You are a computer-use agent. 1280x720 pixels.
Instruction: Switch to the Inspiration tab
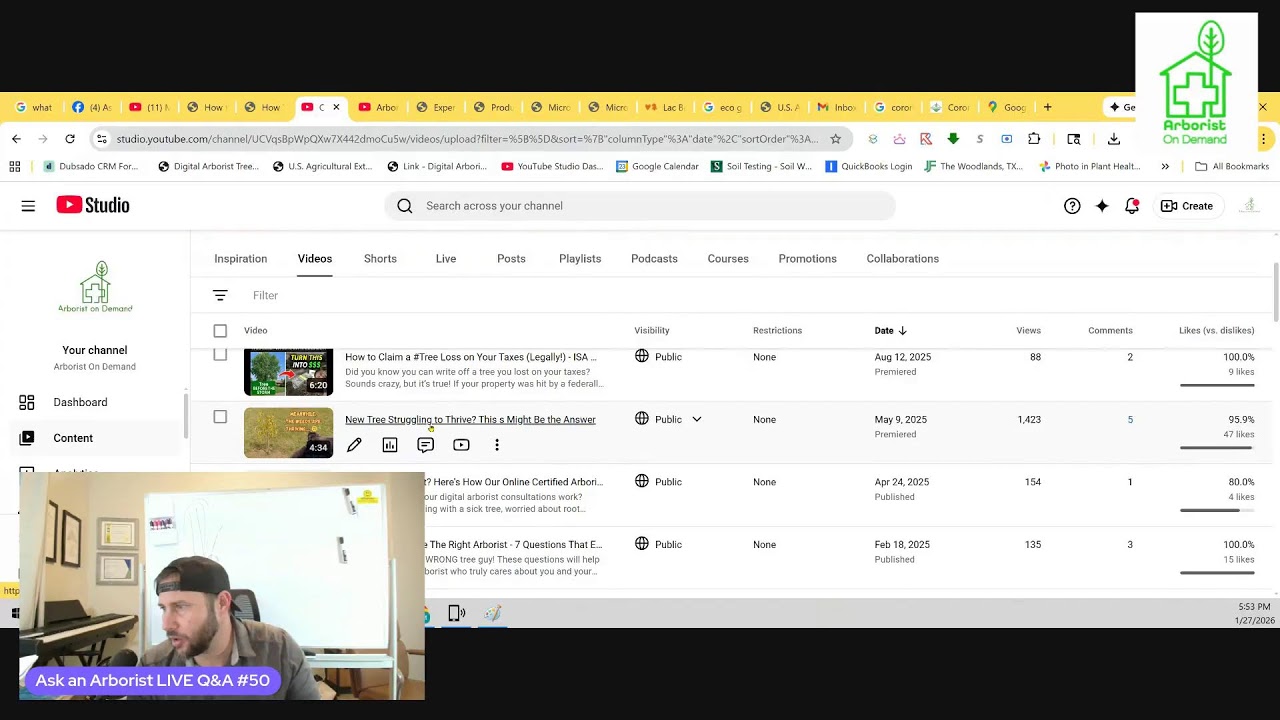[x=240, y=259]
